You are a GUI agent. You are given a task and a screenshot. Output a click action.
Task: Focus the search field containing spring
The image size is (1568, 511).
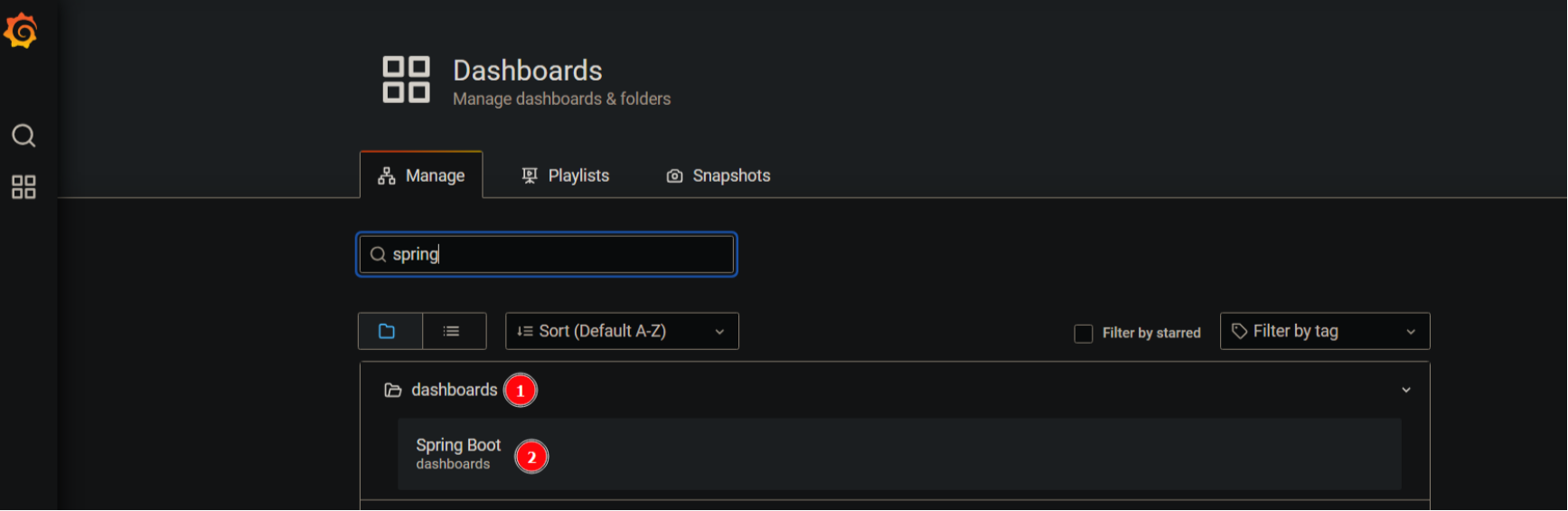click(547, 255)
